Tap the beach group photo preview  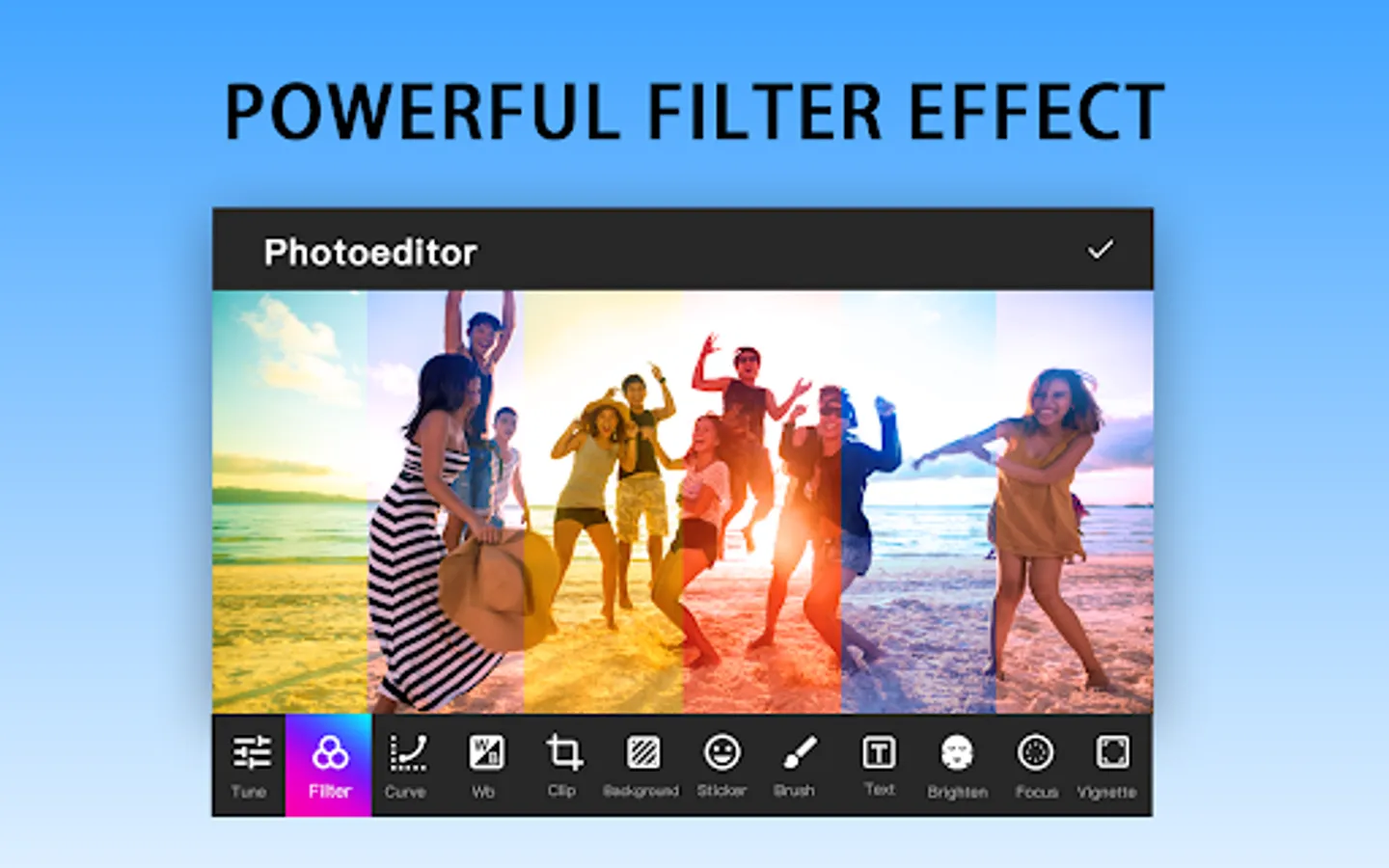683,502
